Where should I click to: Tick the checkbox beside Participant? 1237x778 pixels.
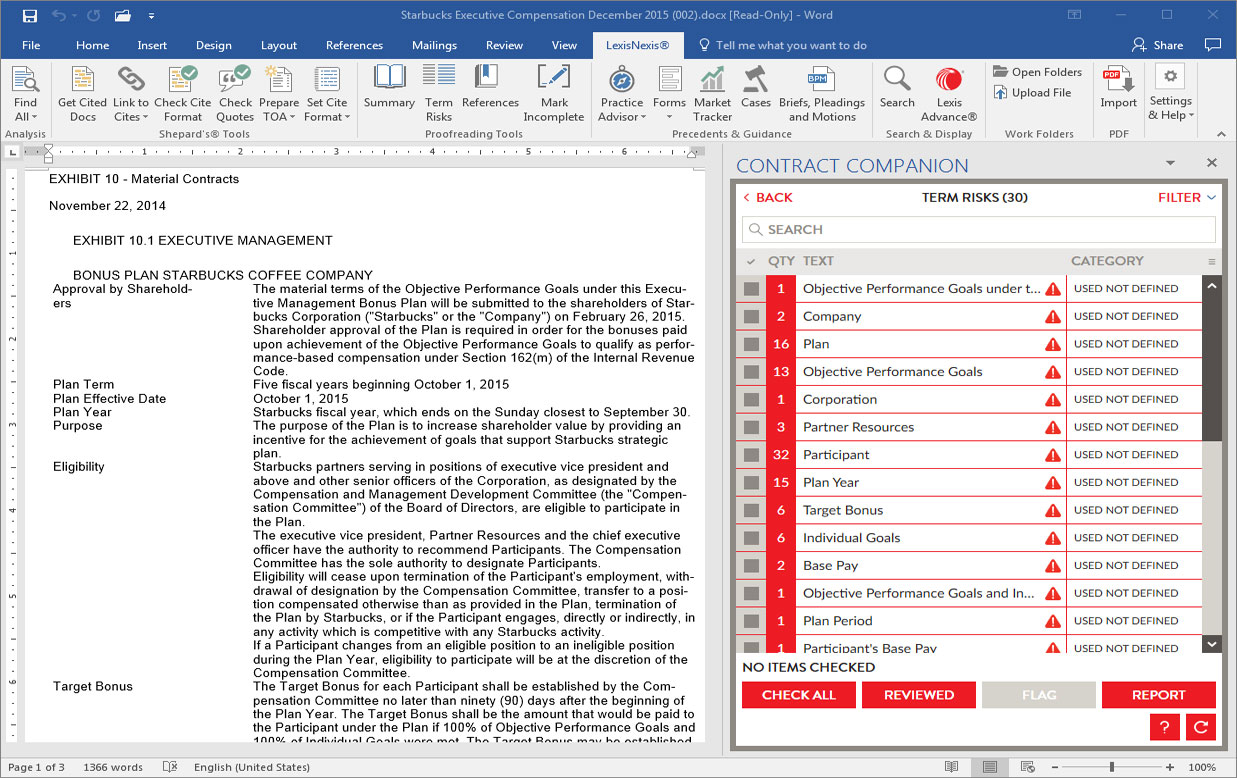coord(751,455)
